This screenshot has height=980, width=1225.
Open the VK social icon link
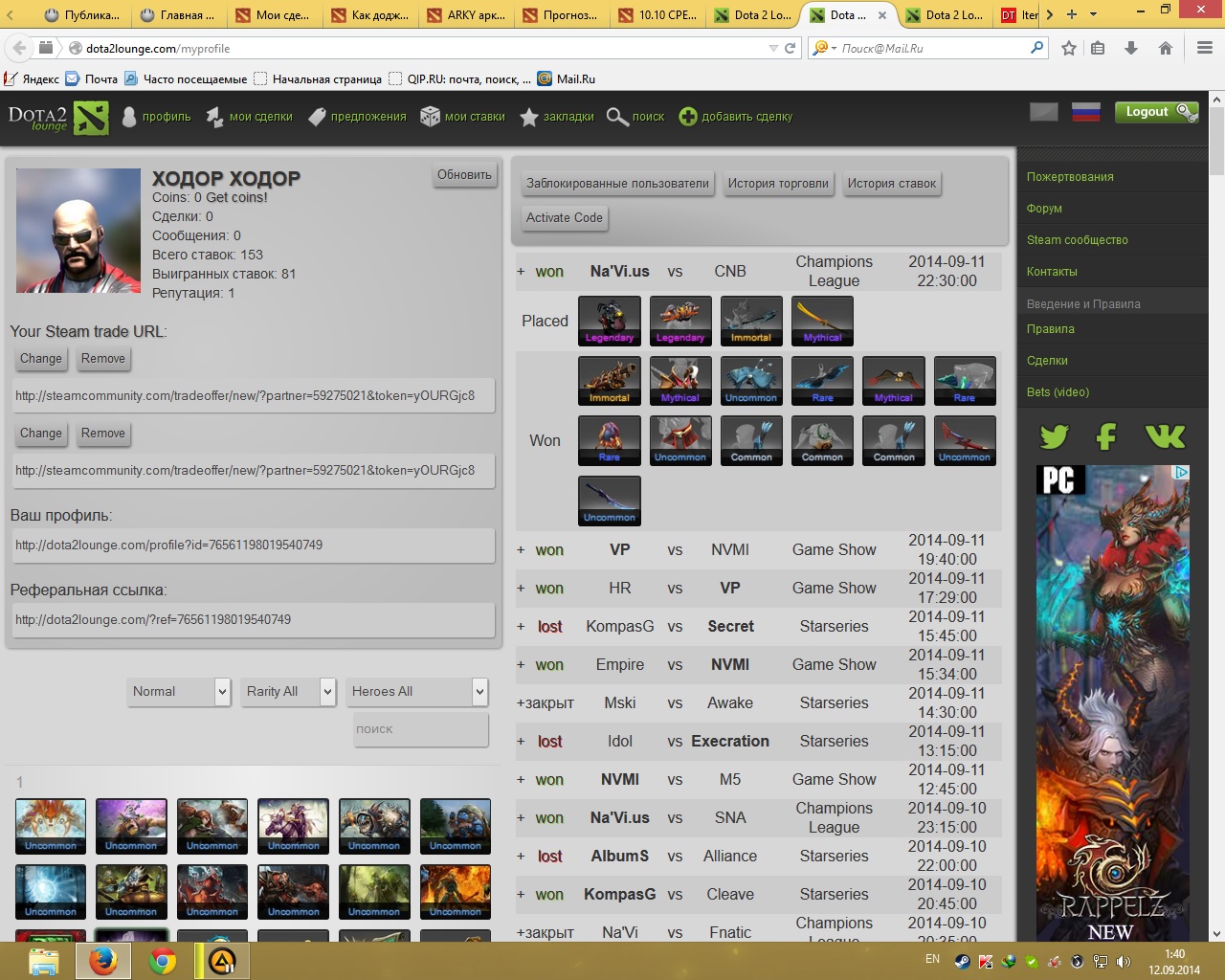click(x=1165, y=437)
